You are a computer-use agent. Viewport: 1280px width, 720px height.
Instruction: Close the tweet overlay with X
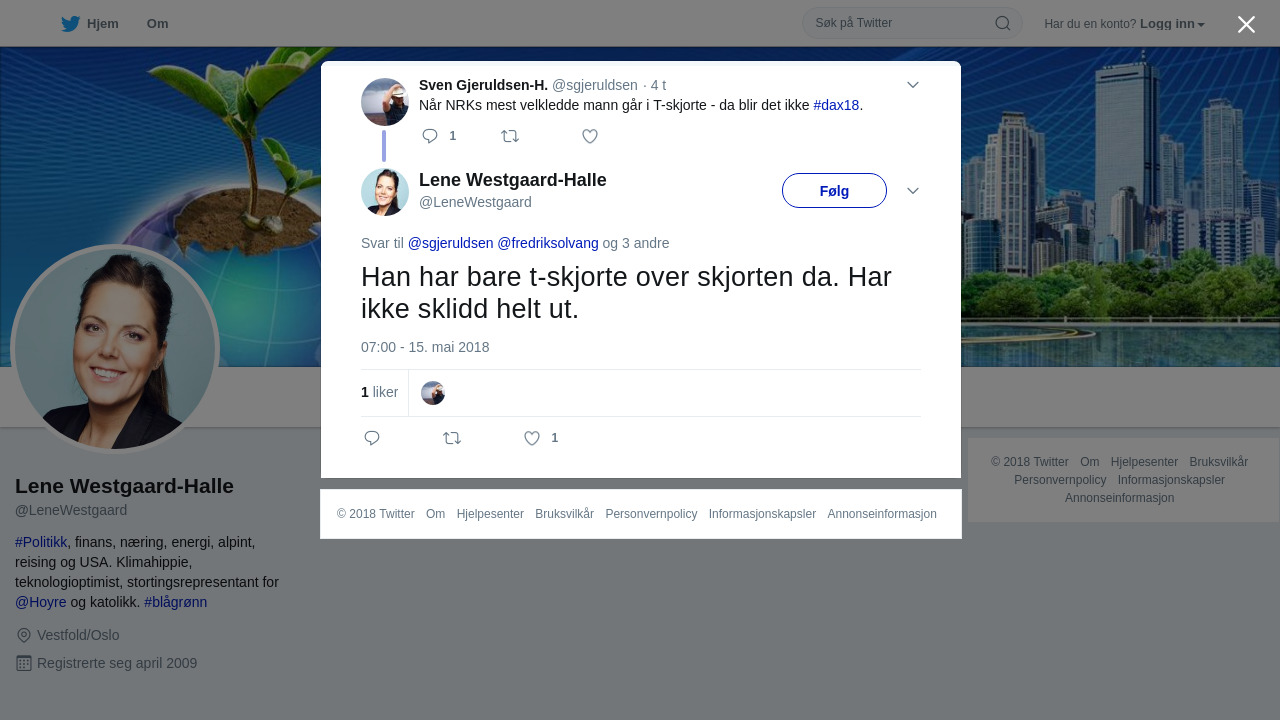(x=1246, y=24)
